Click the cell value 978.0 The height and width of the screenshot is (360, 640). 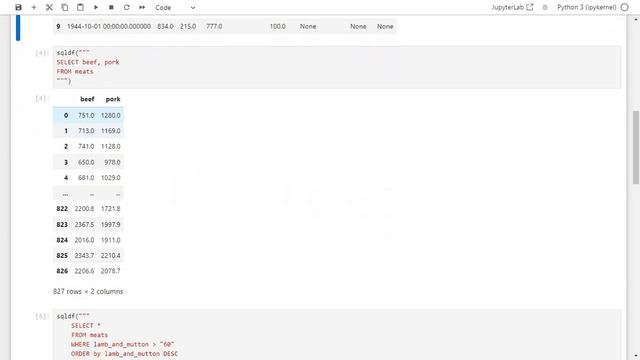point(112,162)
